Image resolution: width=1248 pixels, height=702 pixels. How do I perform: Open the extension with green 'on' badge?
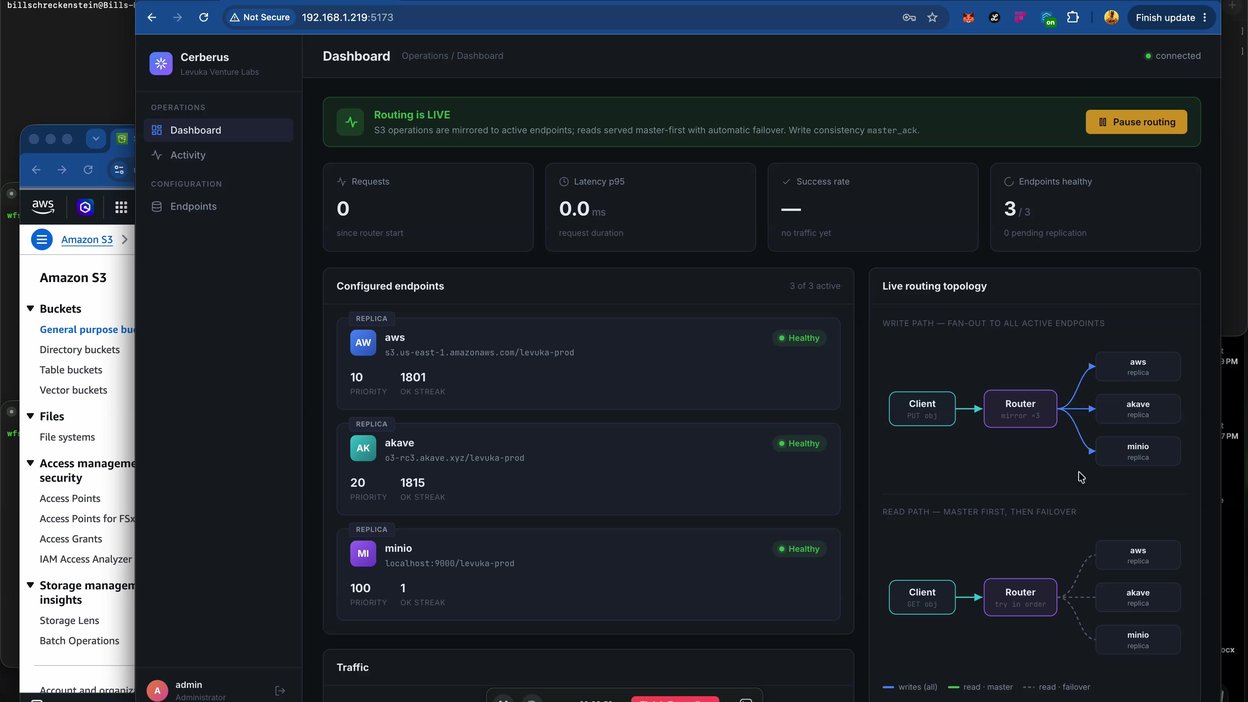click(1047, 18)
